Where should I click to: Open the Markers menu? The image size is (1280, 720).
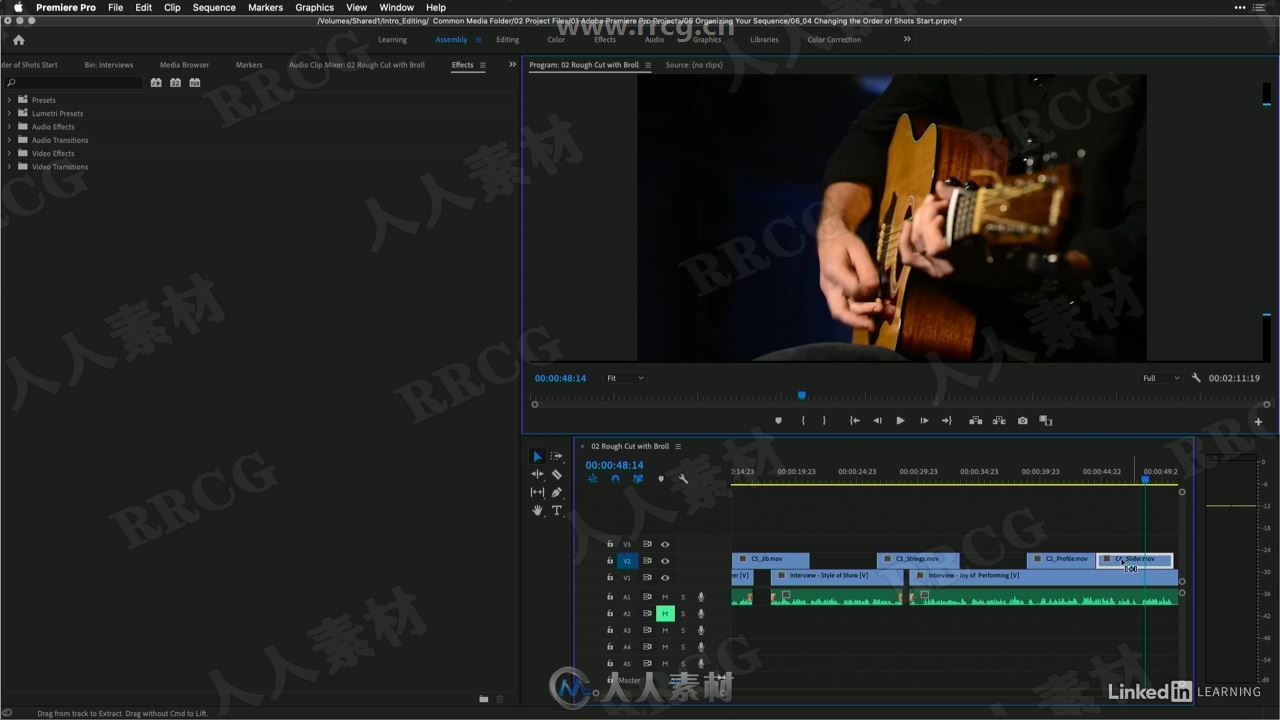[265, 7]
